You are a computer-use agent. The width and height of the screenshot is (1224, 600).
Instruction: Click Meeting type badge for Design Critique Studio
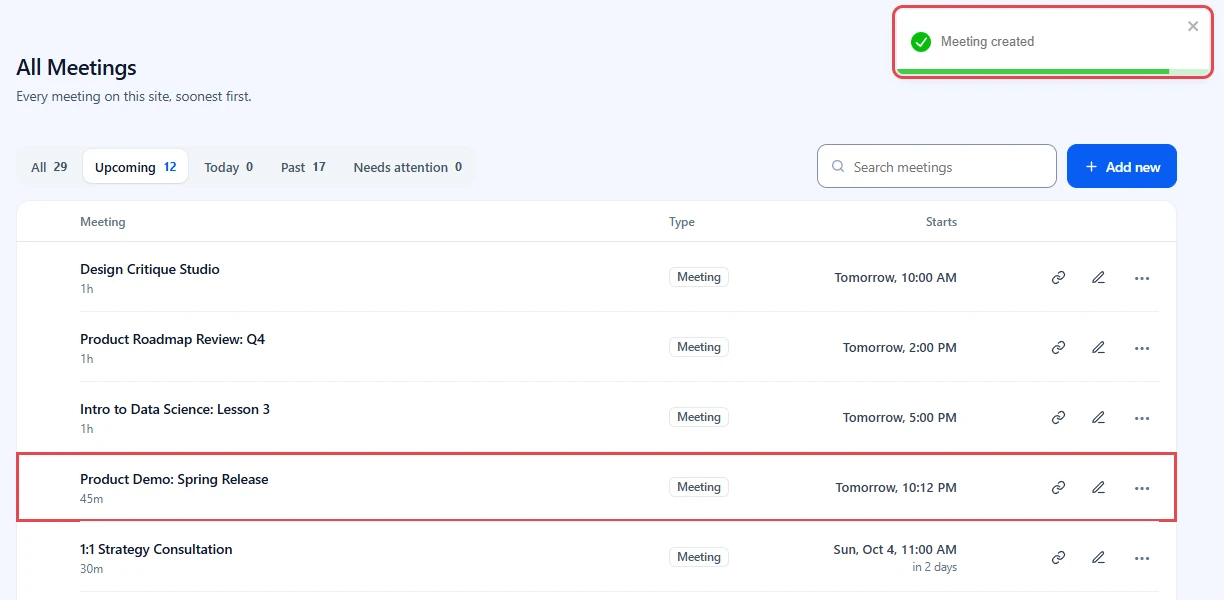tap(699, 277)
